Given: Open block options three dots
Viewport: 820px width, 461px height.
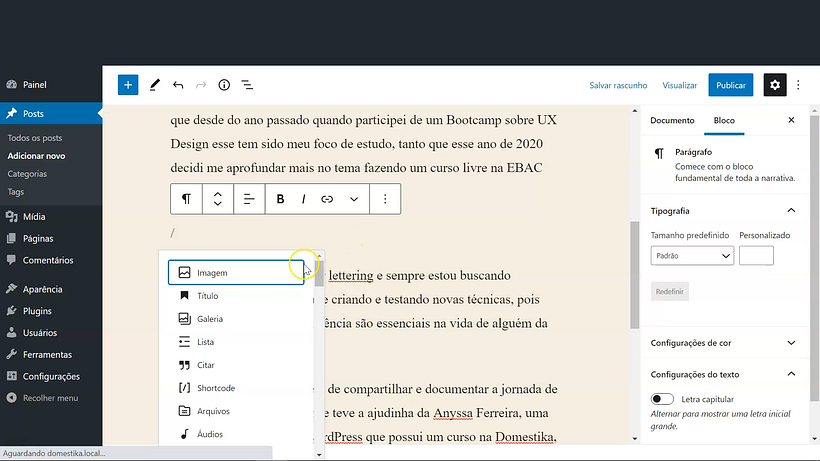Looking at the screenshot, I should click(385, 199).
